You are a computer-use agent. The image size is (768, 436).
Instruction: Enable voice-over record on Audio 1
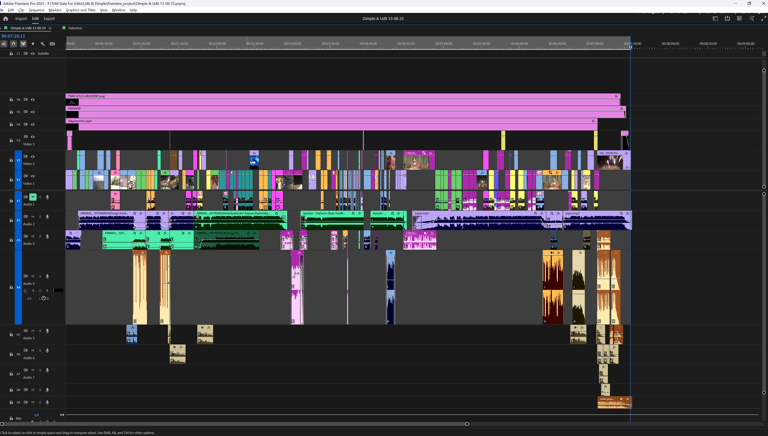click(x=48, y=197)
